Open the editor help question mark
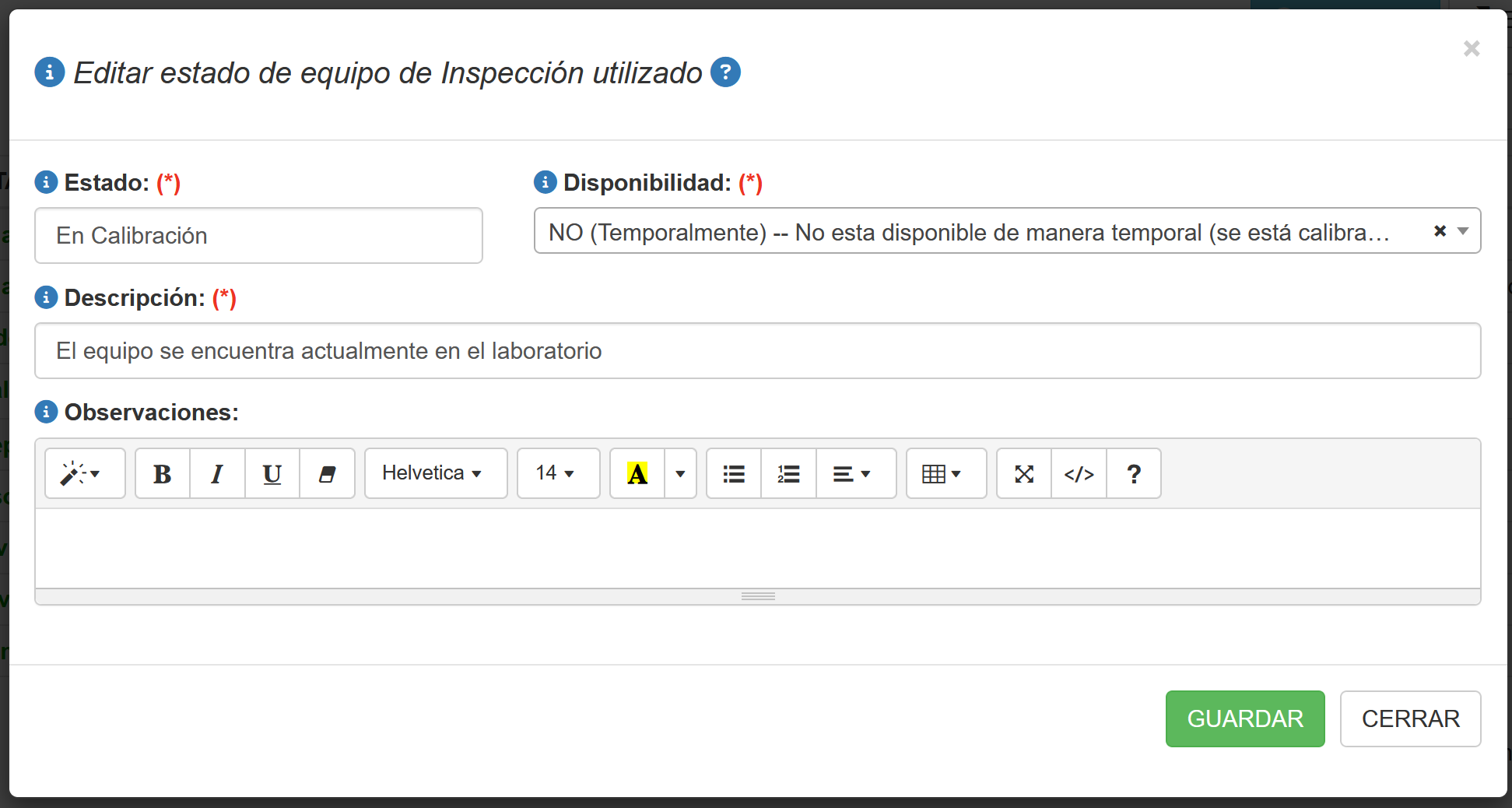The height and width of the screenshot is (808, 1512). (x=1134, y=473)
